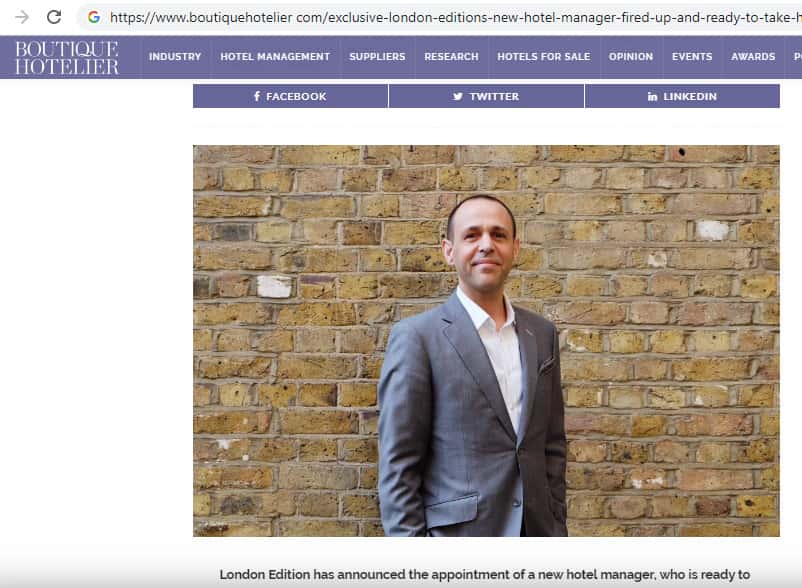Open the Suppliers menu item
Screen dimensions: 802x588
point(377,57)
